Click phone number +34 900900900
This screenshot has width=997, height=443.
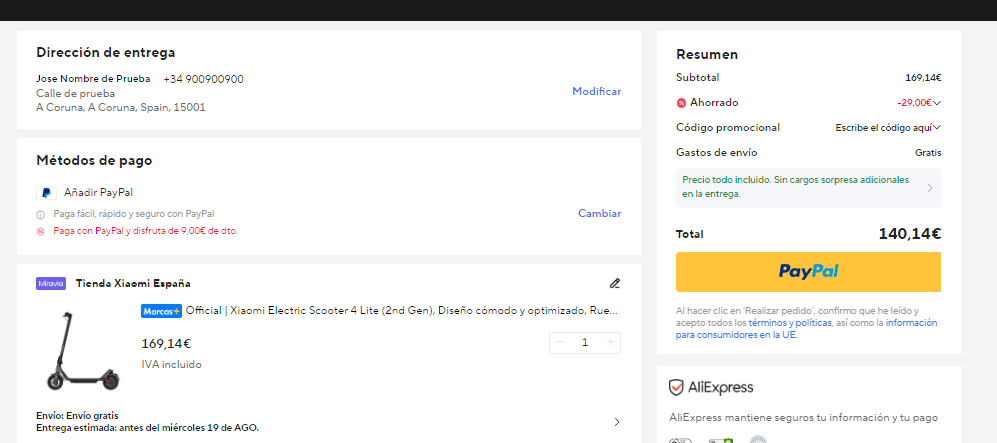(x=203, y=79)
